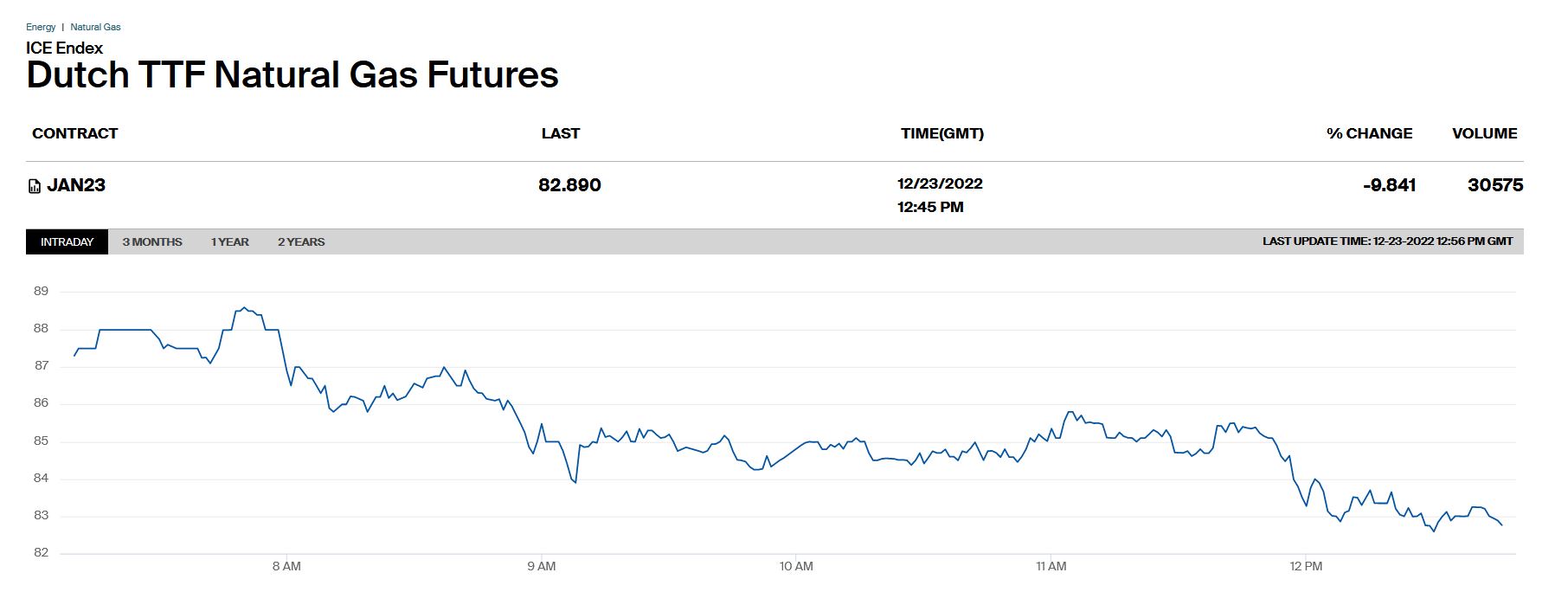Click the Dutch TTF Natural Gas Futures title
The width and height of the screenshot is (1568, 592).
tap(292, 75)
